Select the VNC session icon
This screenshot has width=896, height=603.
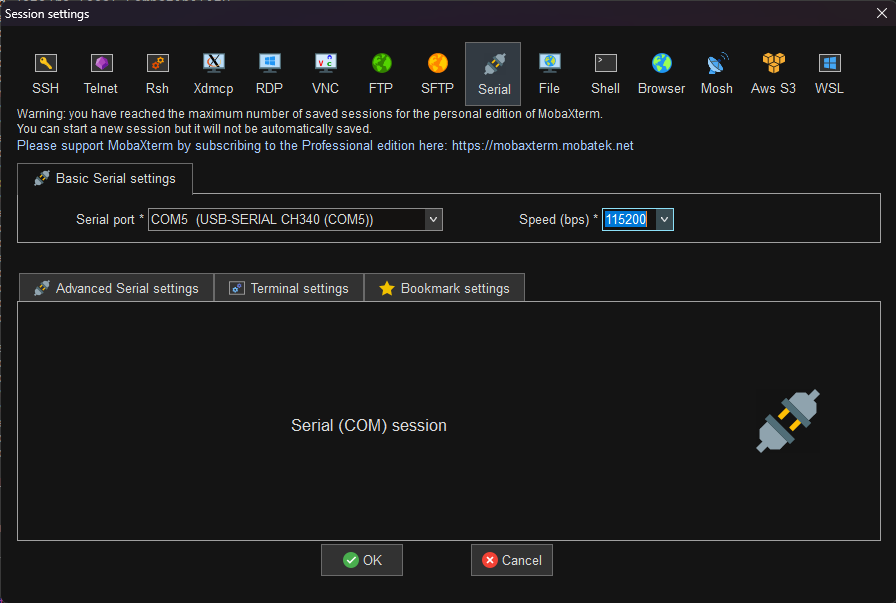click(325, 63)
